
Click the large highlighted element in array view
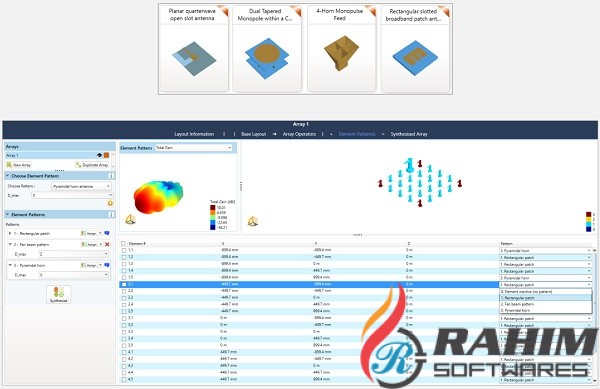[409, 165]
